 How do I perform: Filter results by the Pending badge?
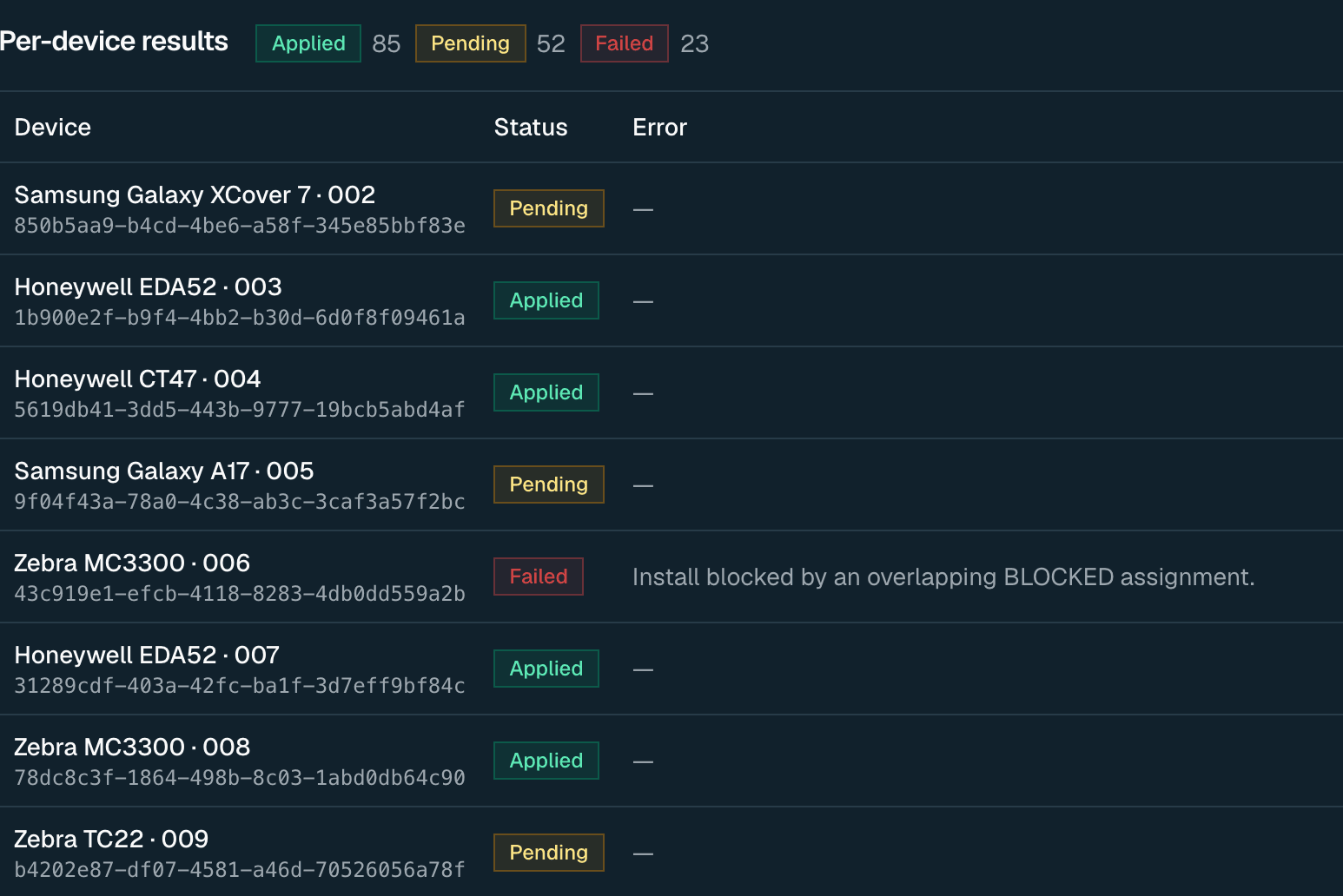[470, 43]
